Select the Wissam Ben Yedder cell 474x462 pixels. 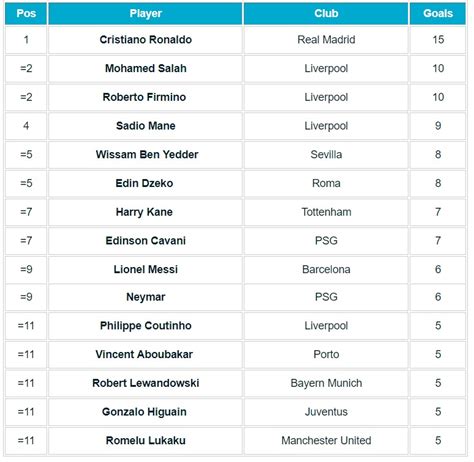click(145, 154)
